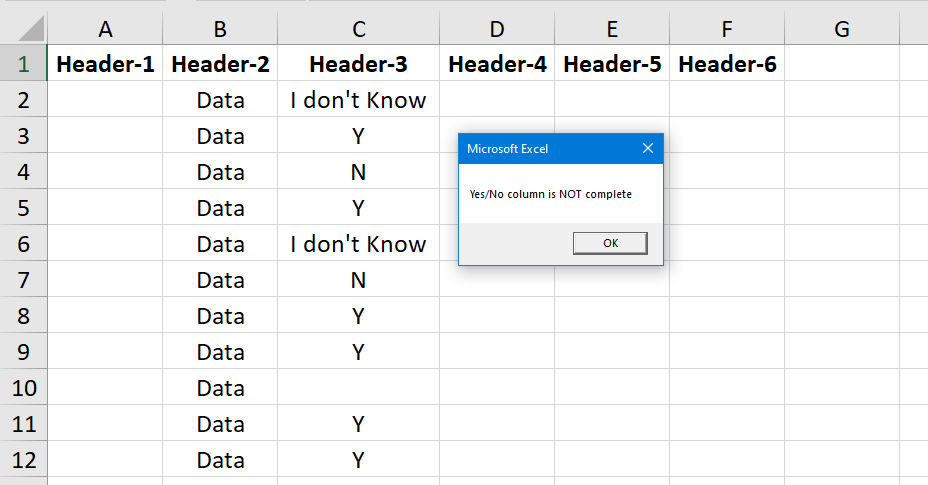Select row 5 header
The image size is (928, 485).
(x=24, y=208)
